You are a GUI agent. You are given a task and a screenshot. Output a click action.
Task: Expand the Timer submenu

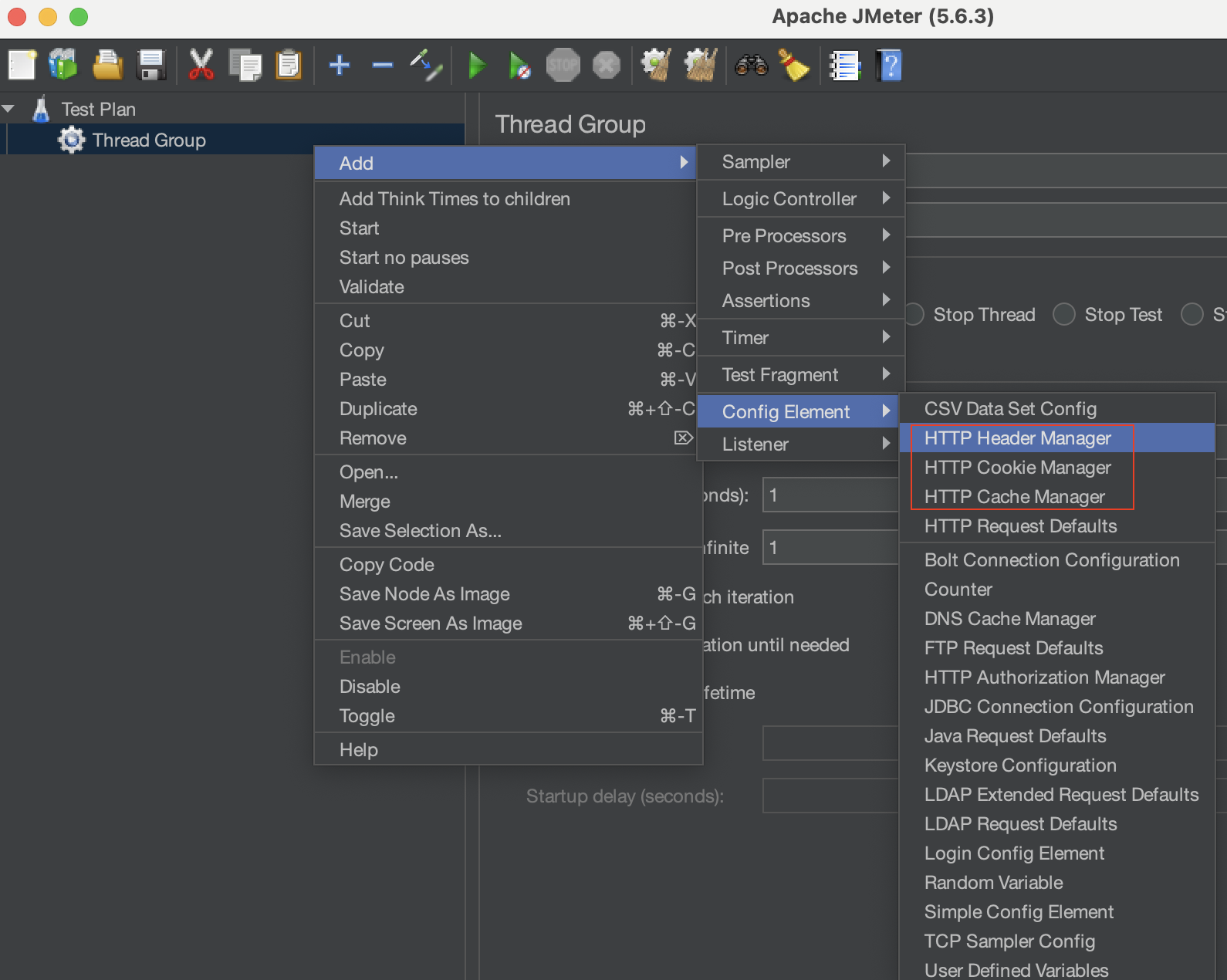point(800,338)
